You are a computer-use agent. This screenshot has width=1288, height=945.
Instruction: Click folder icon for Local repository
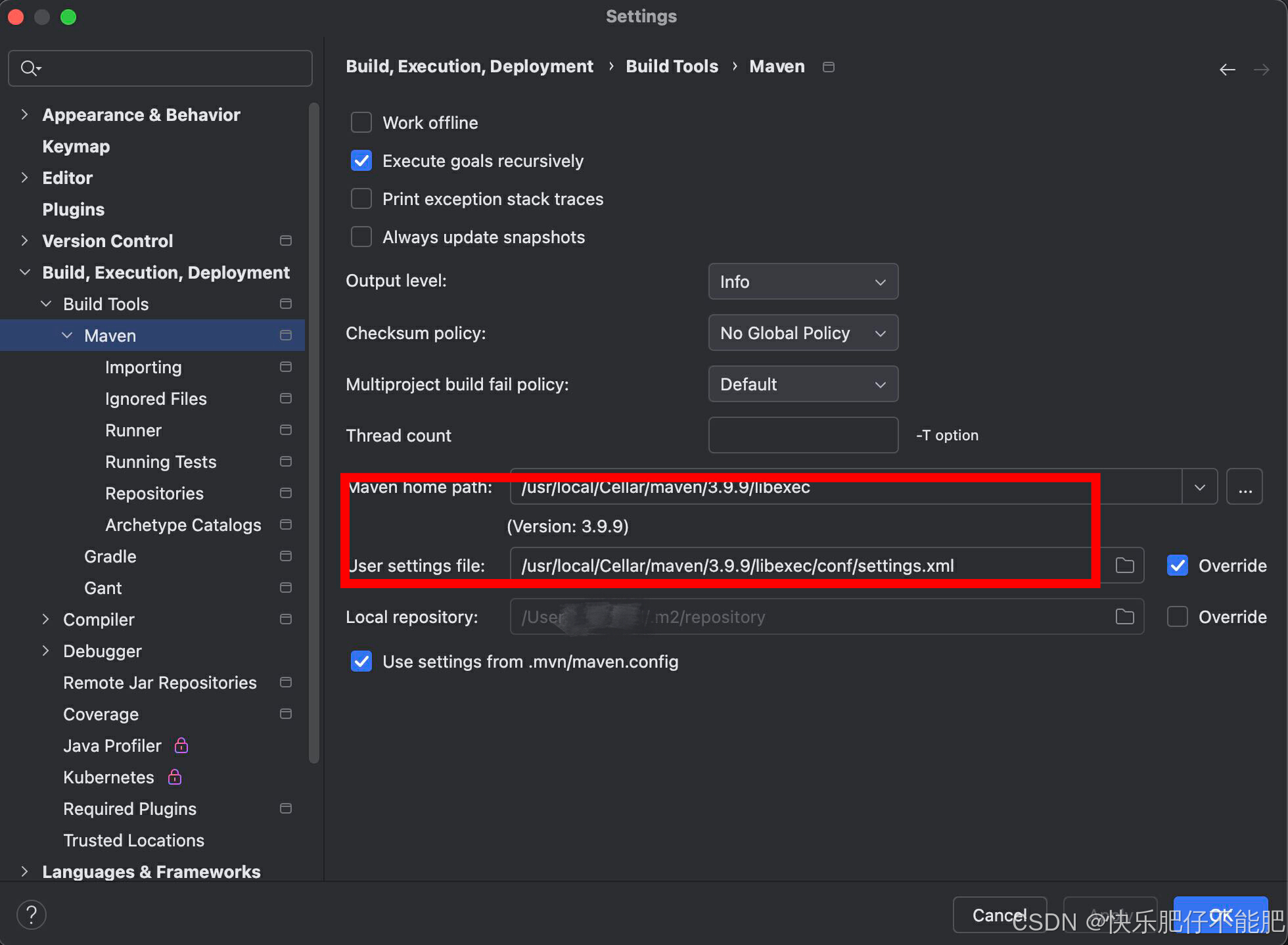tap(1124, 616)
